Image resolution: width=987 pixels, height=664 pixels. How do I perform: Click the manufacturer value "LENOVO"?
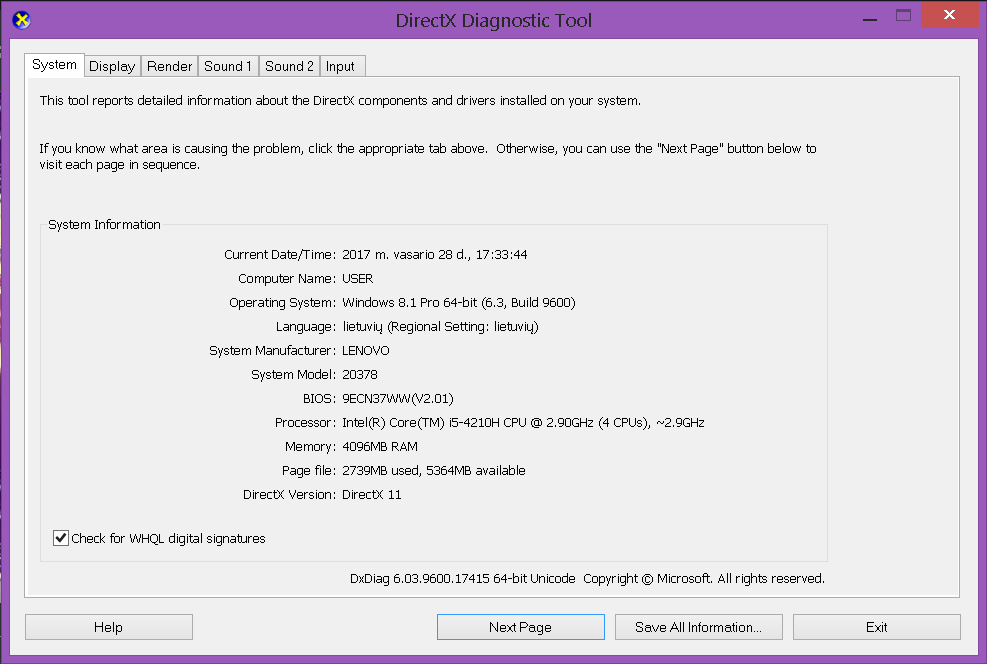pos(366,351)
